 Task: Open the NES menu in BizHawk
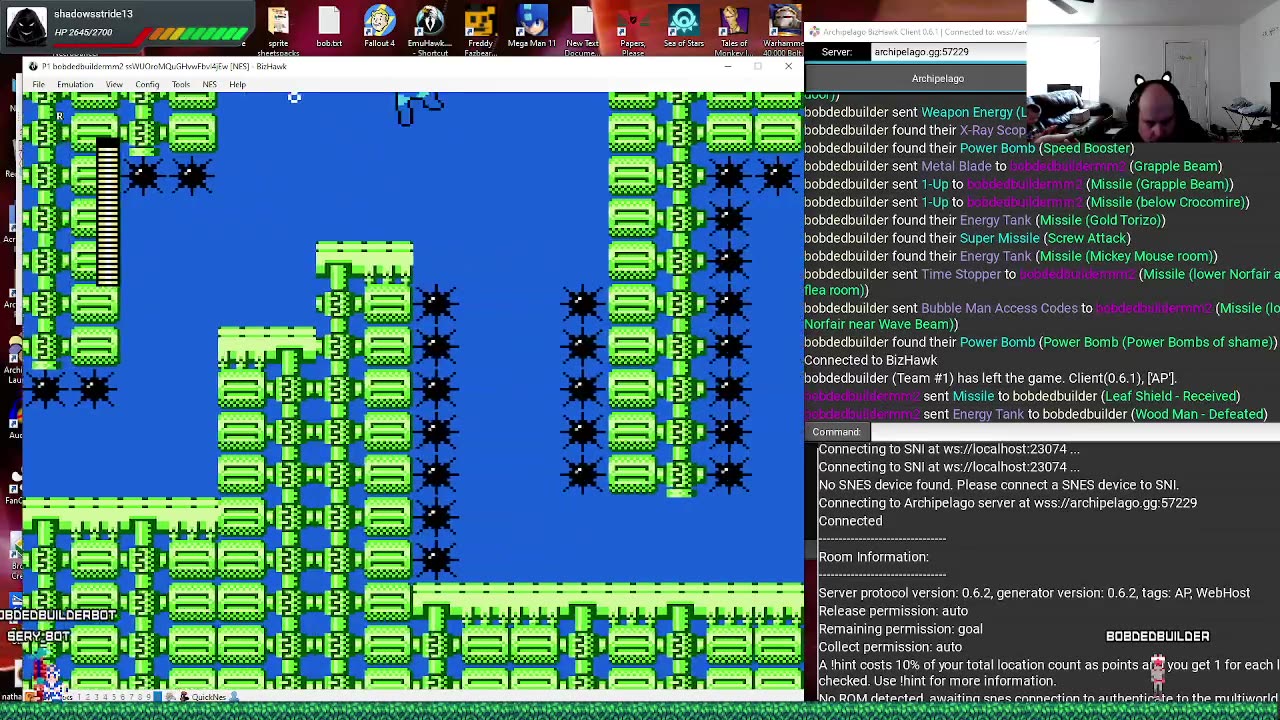[x=209, y=85]
